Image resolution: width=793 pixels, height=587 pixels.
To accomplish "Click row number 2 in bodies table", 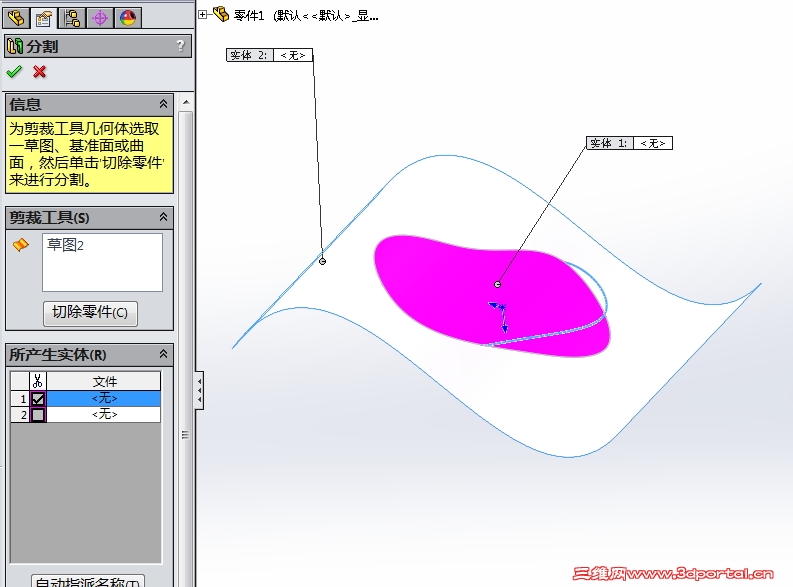I will pyautogui.click(x=21, y=415).
